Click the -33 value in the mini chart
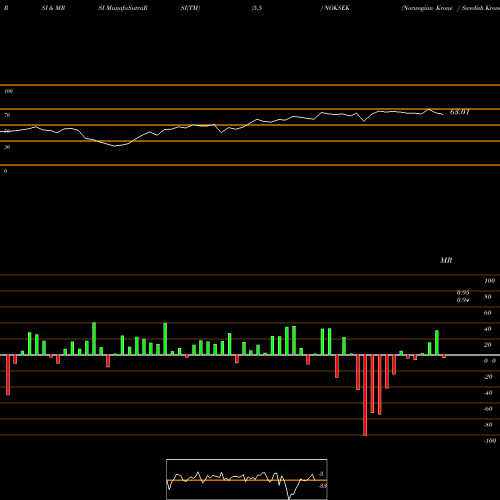 (322, 486)
